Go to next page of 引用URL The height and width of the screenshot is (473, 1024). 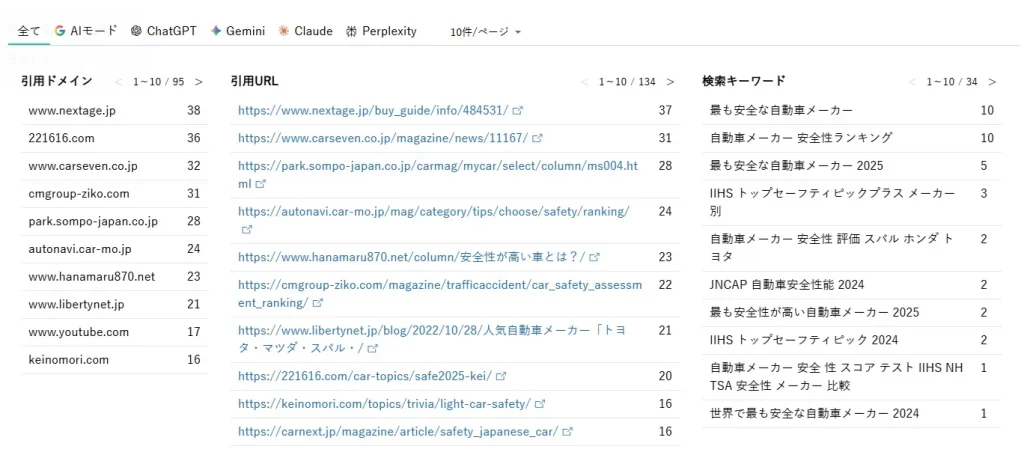[670, 82]
